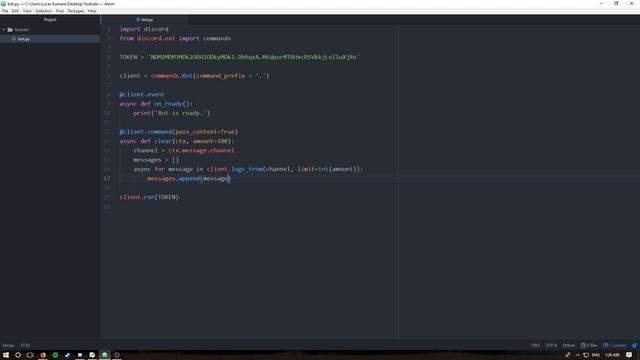The width and height of the screenshot is (640, 360).
Task: Switch the ENG input language
Action: coord(596,355)
